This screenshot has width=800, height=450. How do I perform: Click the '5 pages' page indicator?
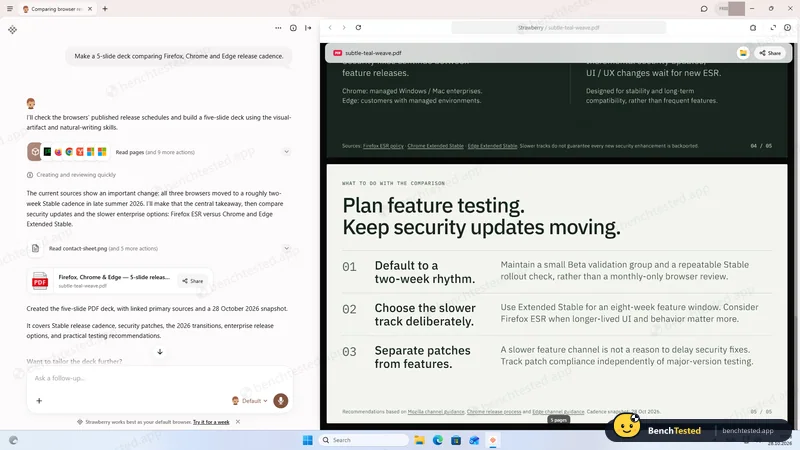pyautogui.click(x=559, y=420)
